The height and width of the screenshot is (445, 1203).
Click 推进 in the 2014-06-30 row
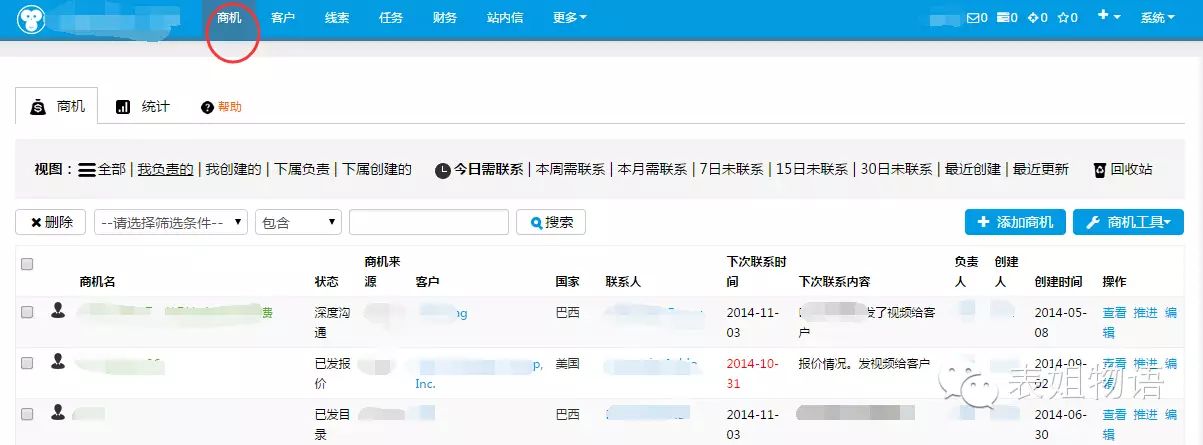[x=1146, y=415]
